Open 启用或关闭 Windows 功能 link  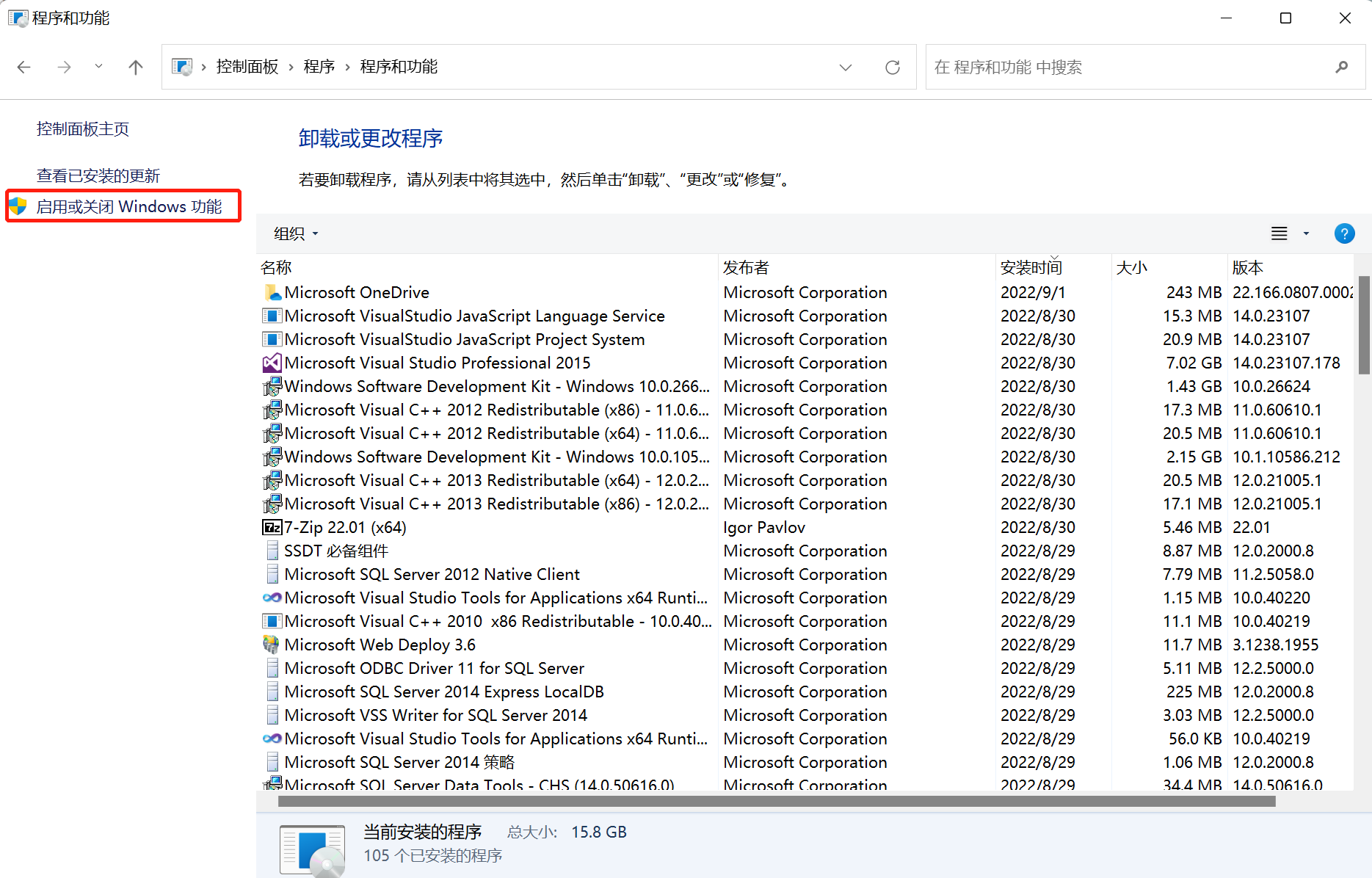129,207
